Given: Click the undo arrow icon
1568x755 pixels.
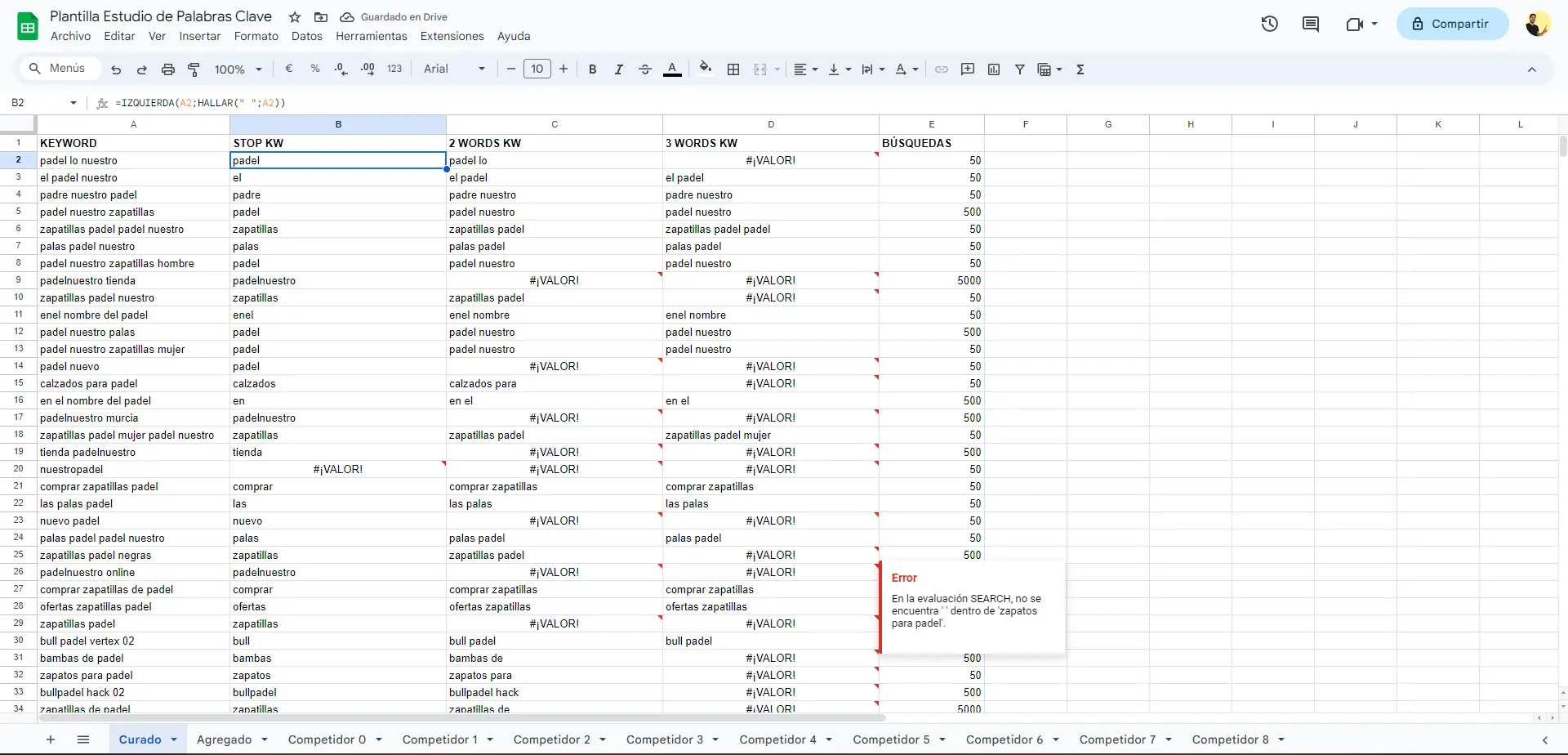Looking at the screenshot, I should pyautogui.click(x=116, y=69).
